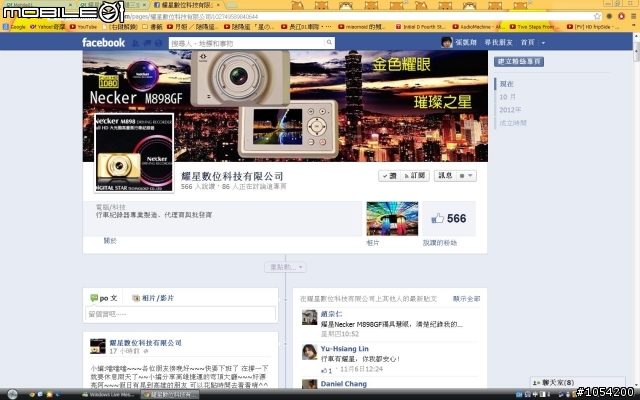
Task: Toggle the 讚 liked button on the page
Action: (390, 176)
